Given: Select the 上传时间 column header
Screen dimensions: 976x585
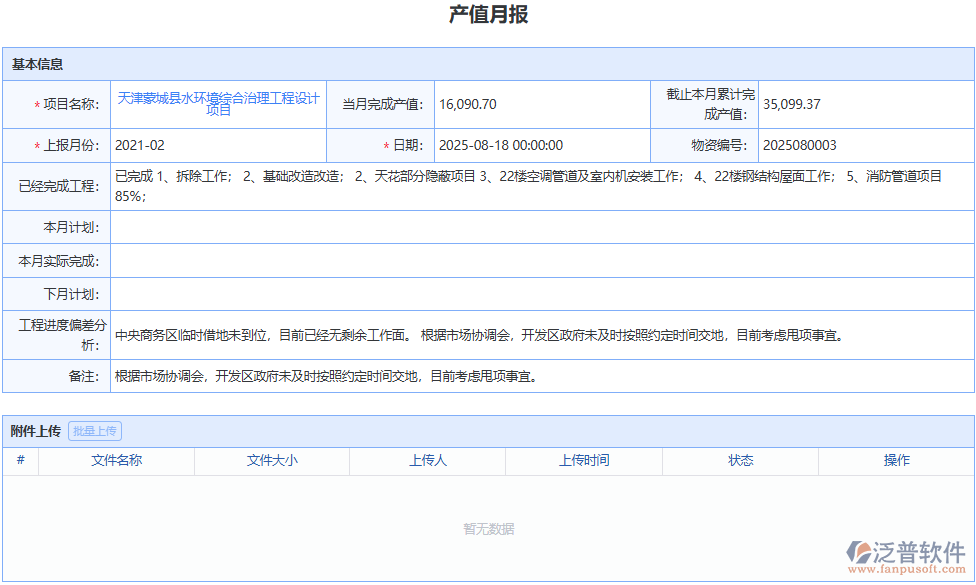Looking at the screenshot, I should pyautogui.click(x=584, y=461).
